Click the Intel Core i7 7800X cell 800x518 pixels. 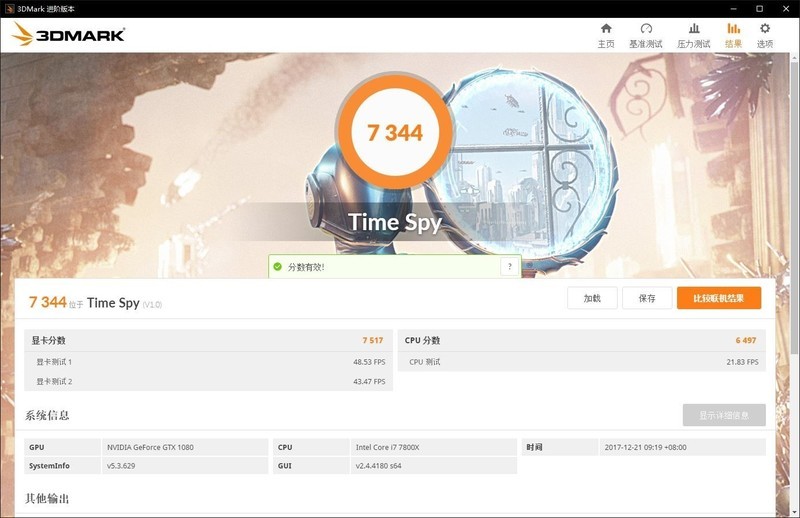point(434,447)
